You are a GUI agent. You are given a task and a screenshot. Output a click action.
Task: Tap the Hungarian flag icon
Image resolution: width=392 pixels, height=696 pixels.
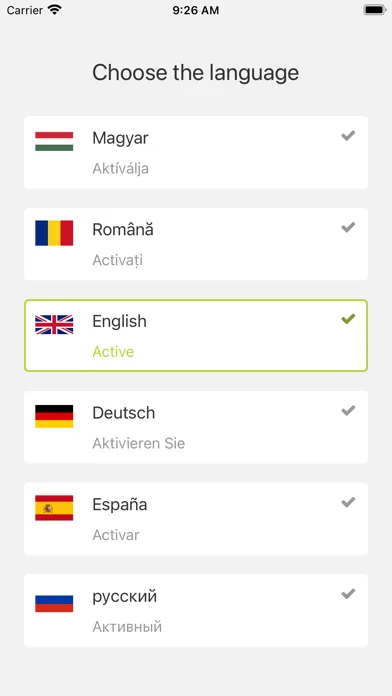click(x=54, y=141)
